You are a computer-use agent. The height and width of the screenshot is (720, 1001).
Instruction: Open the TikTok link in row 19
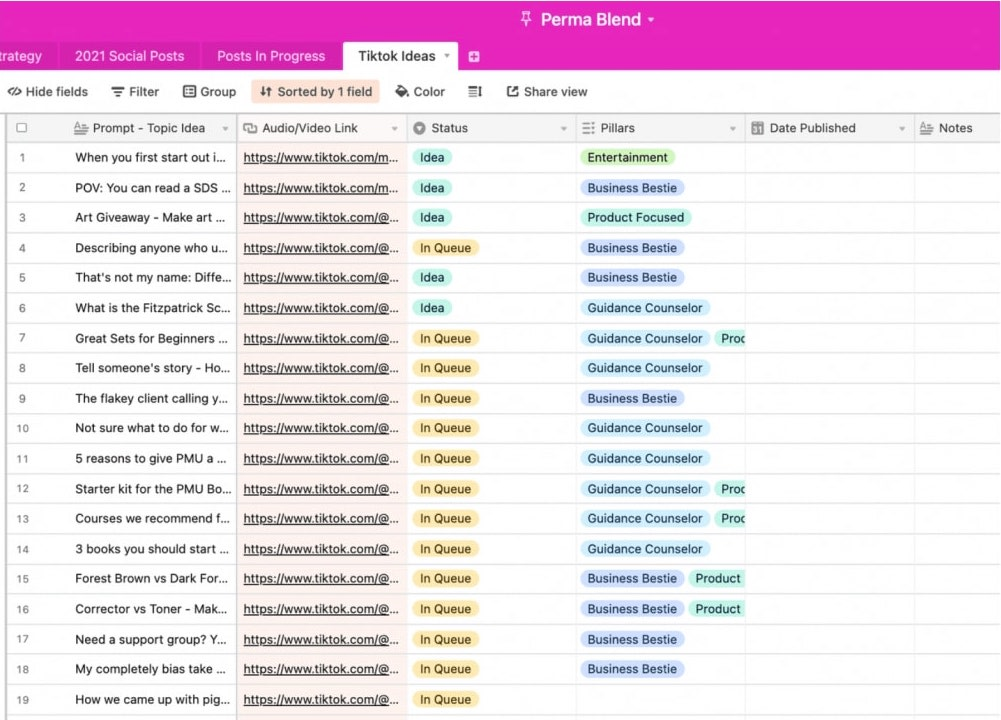[320, 700]
